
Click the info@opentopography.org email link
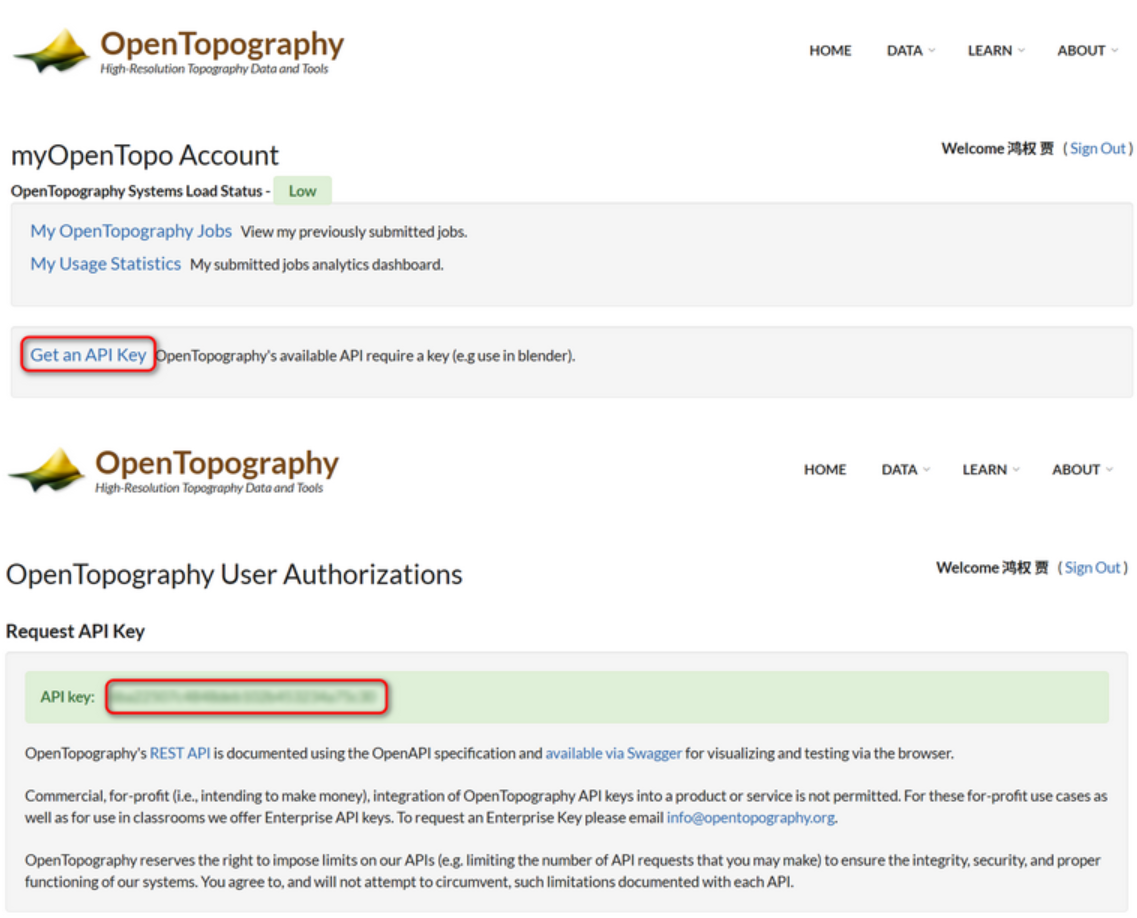751,818
